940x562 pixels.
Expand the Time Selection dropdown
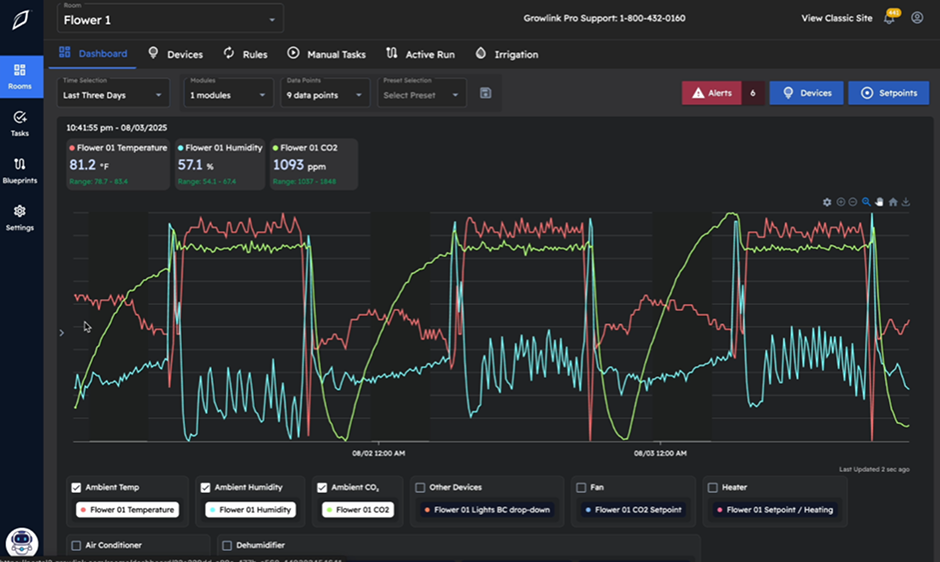coord(113,94)
